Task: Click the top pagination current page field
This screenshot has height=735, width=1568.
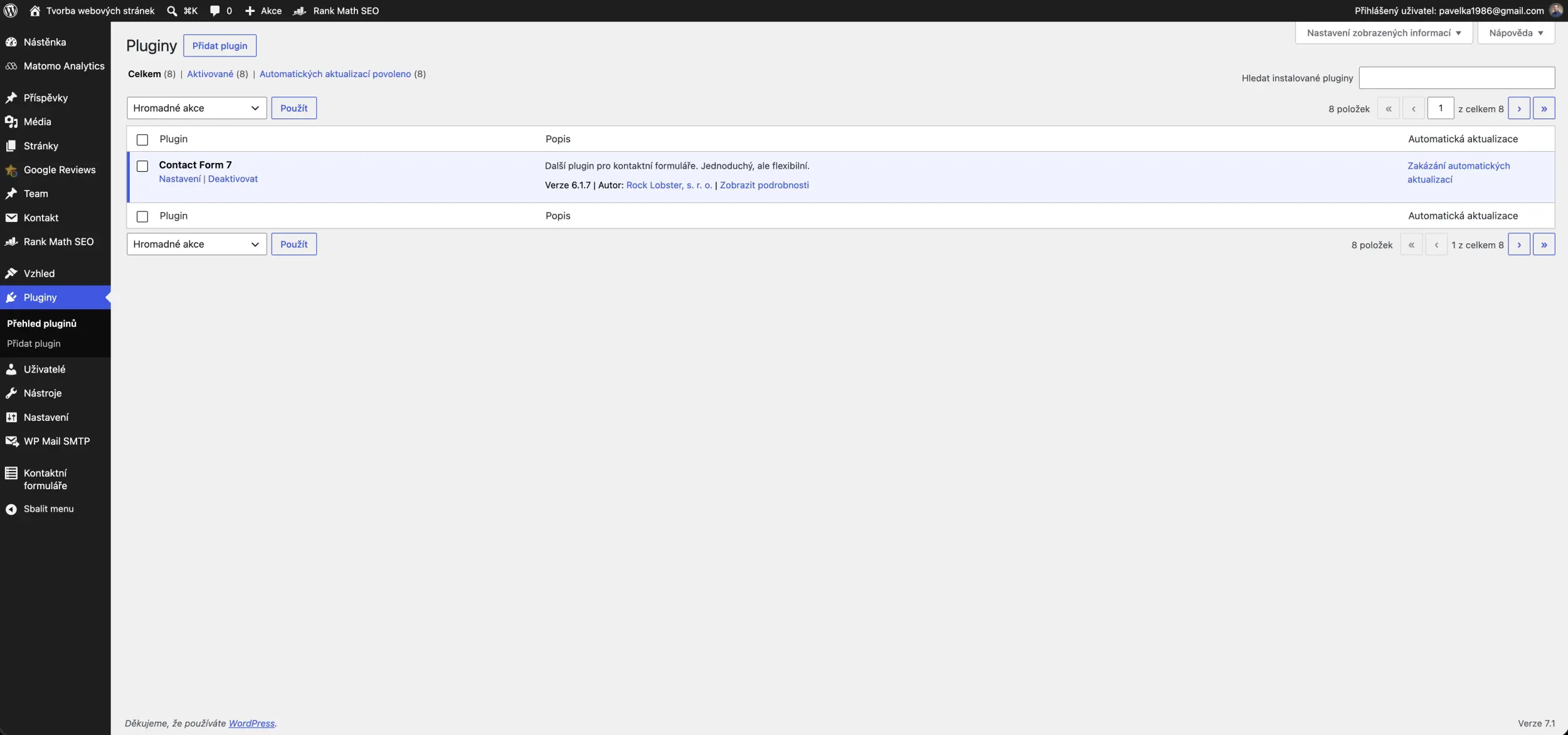Action: (x=1441, y=108)
